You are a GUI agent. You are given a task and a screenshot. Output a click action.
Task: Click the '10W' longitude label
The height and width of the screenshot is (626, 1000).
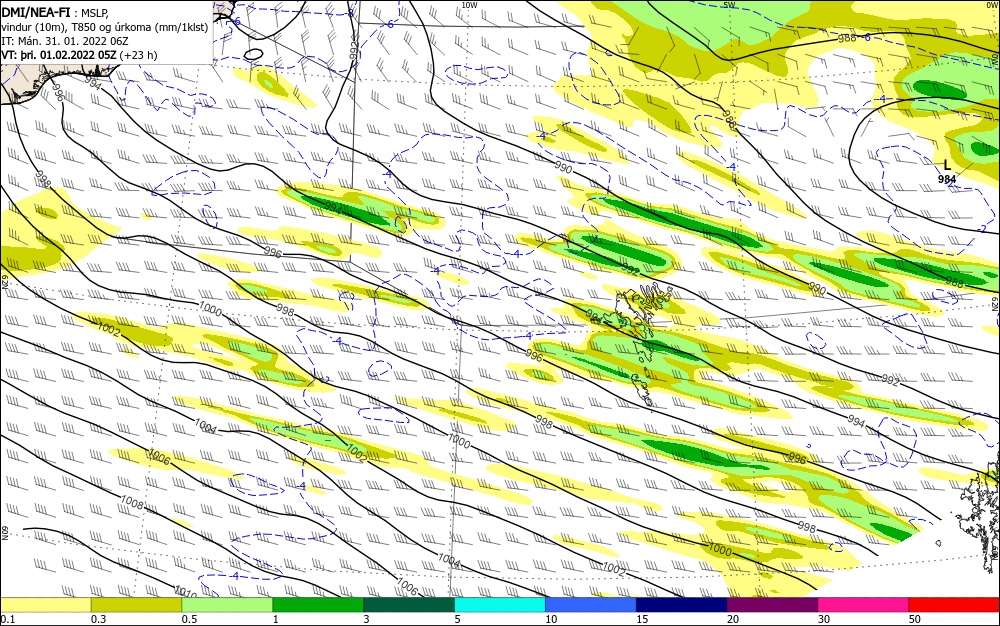pos(469,4)
